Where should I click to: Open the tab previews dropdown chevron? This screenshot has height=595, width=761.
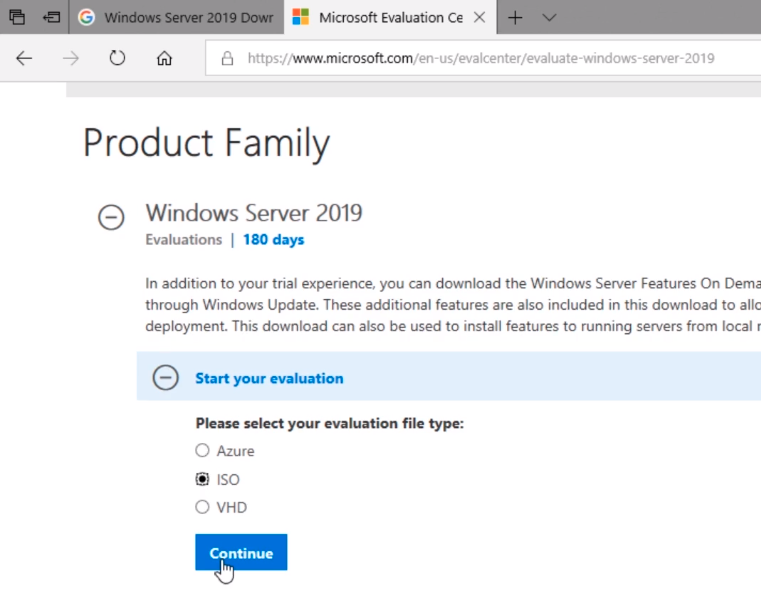click(549, 18)
